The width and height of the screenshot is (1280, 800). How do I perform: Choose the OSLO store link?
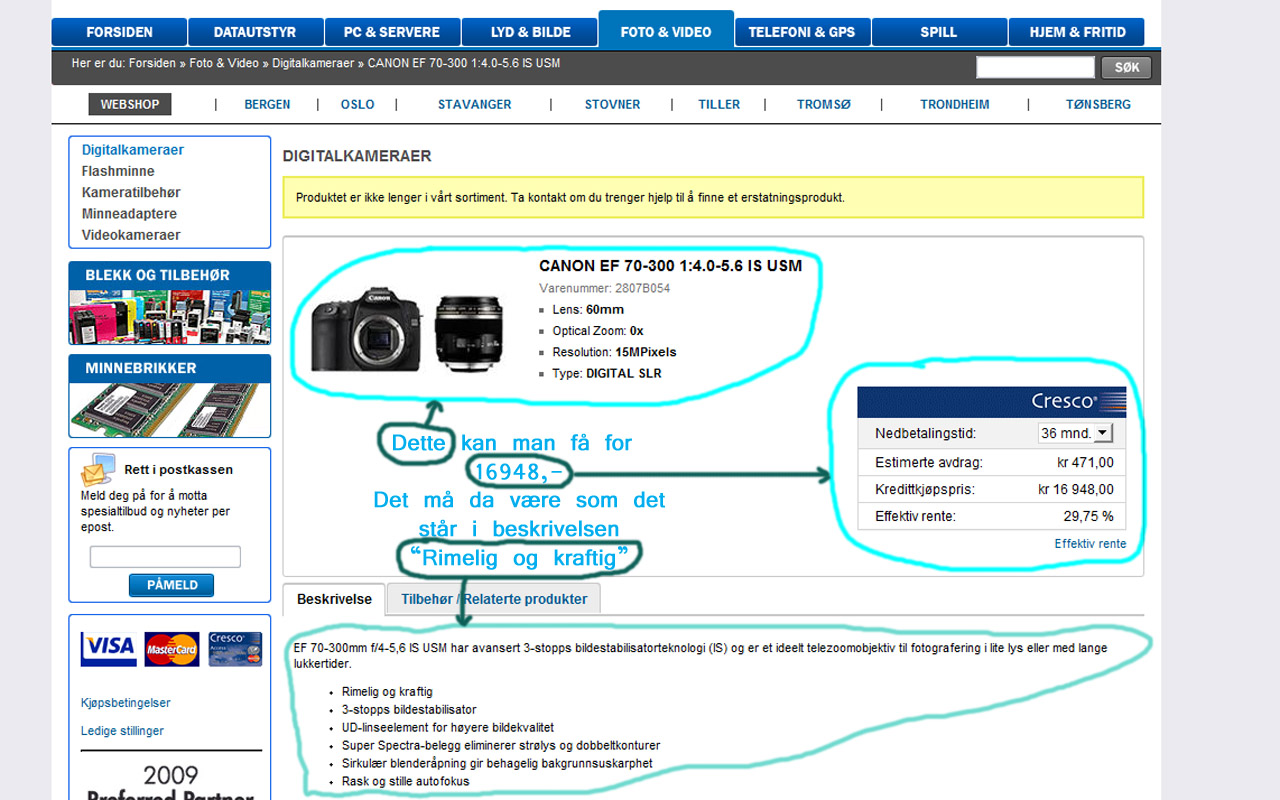[x=357, y=104]
